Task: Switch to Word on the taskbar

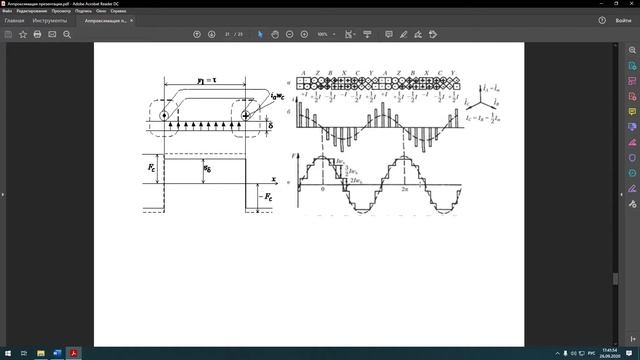Action: pyautogui.click(x=57, y=353)
